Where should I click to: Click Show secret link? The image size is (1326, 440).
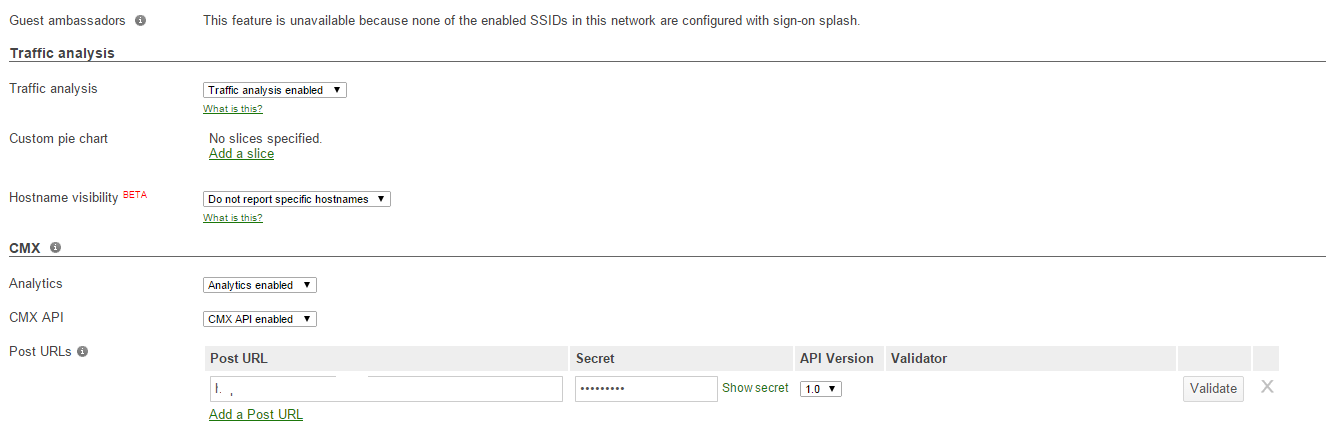(755, 388)
